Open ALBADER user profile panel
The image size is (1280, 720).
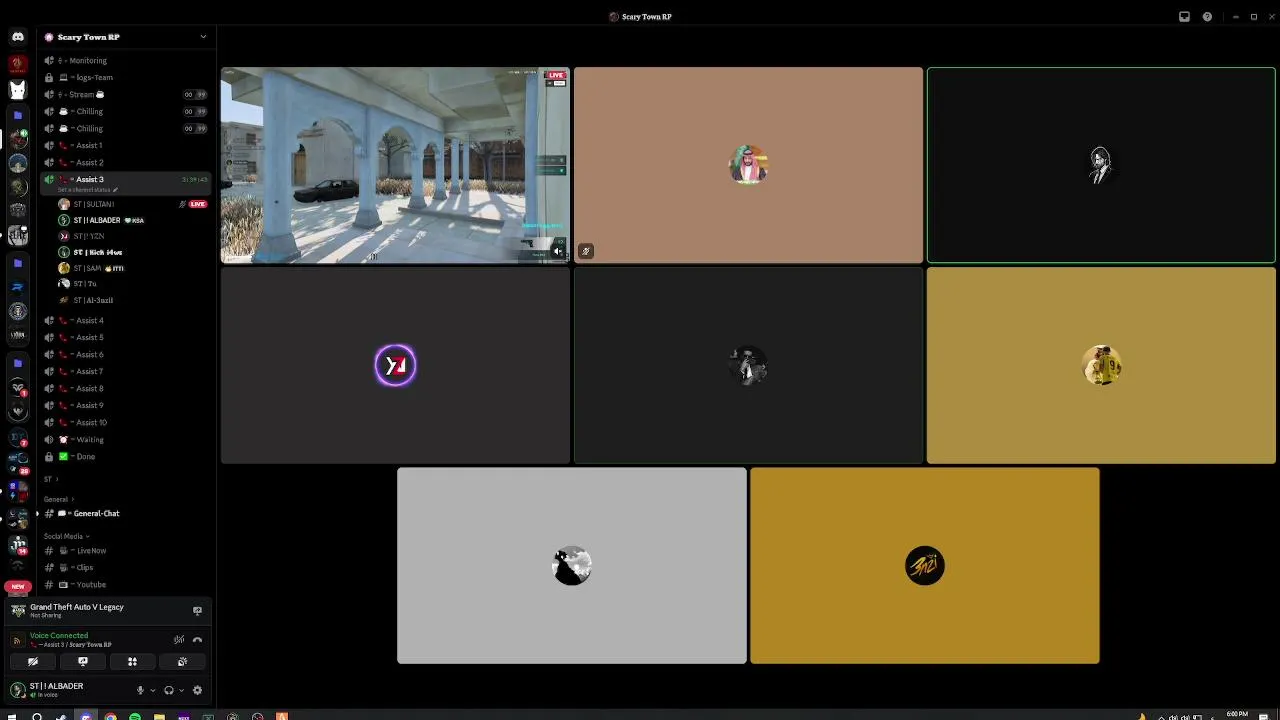pyautogui.click(x=68, y=690)
